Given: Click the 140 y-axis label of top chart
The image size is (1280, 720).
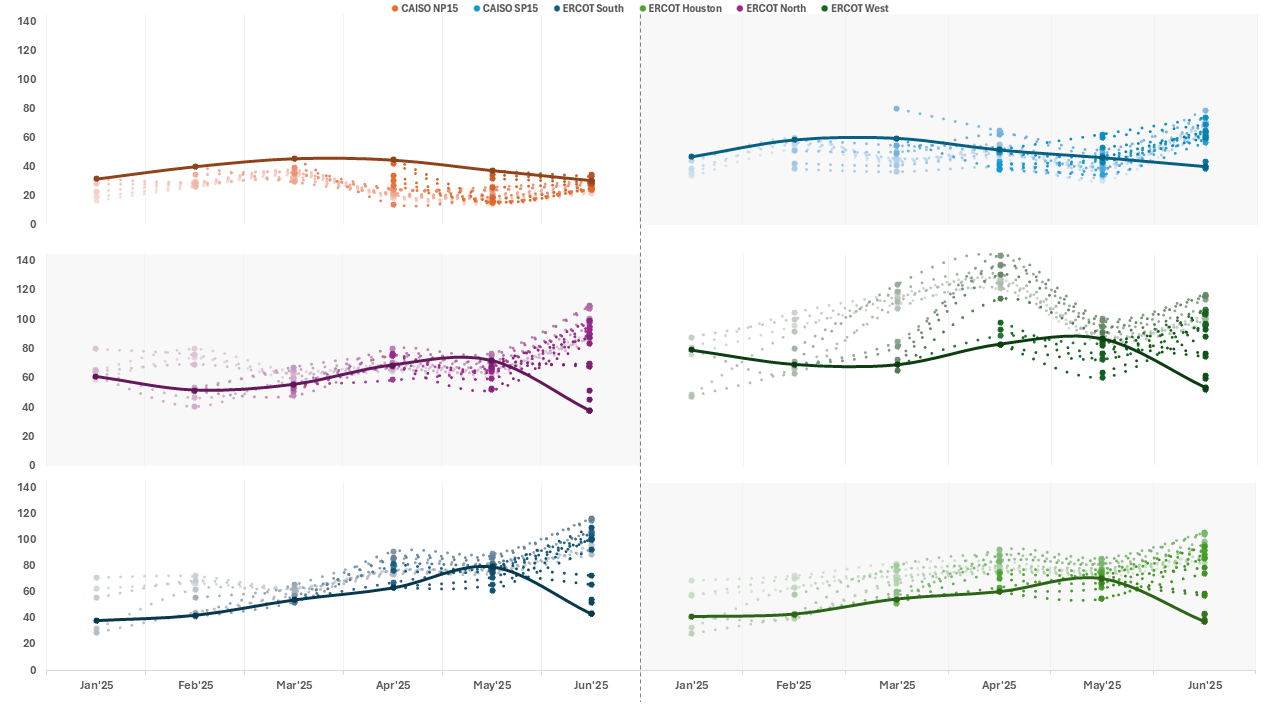Looking at the screenshot, I should (x=27, y=21).
